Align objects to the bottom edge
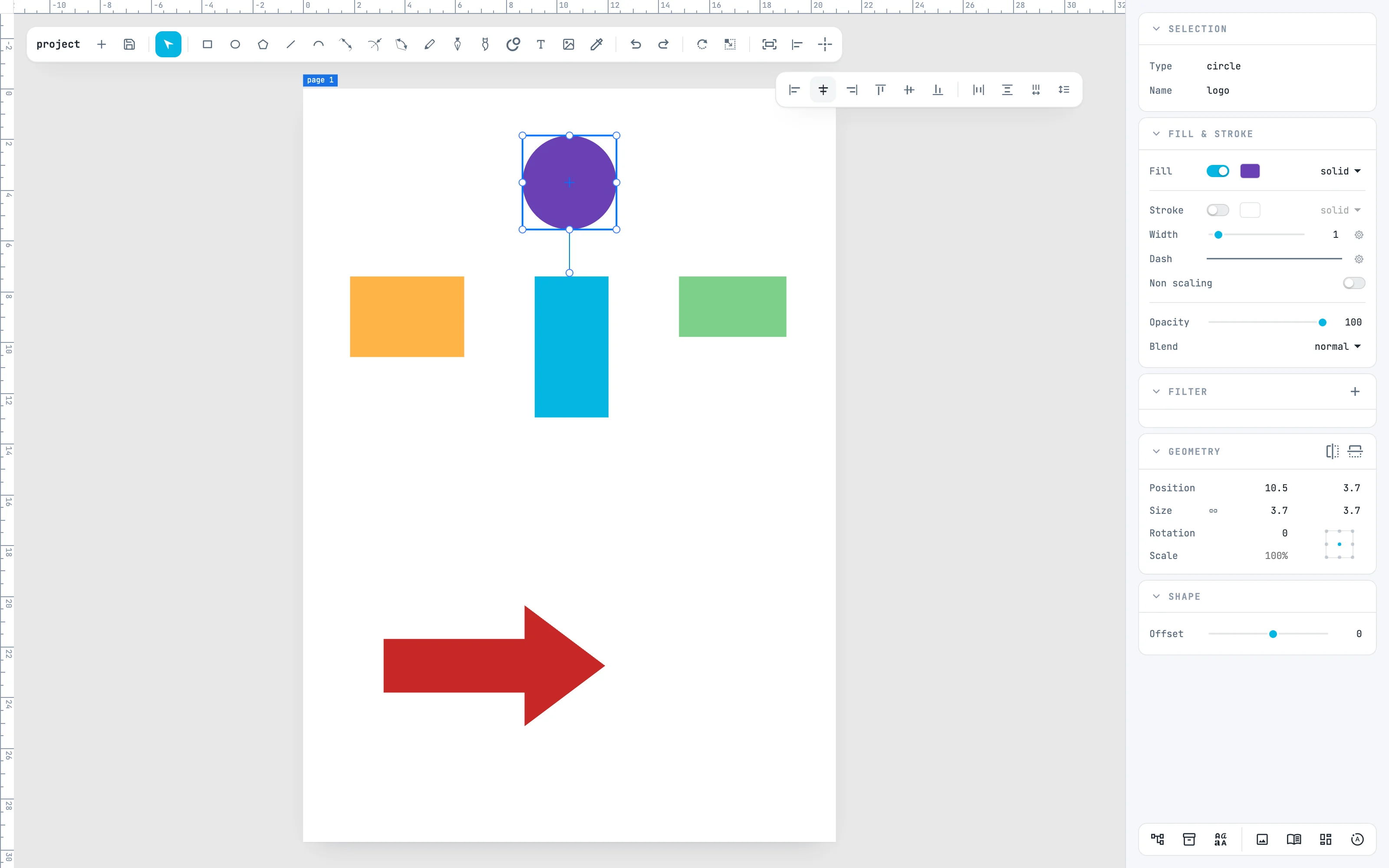1389x868 pixels. point(938,89)
